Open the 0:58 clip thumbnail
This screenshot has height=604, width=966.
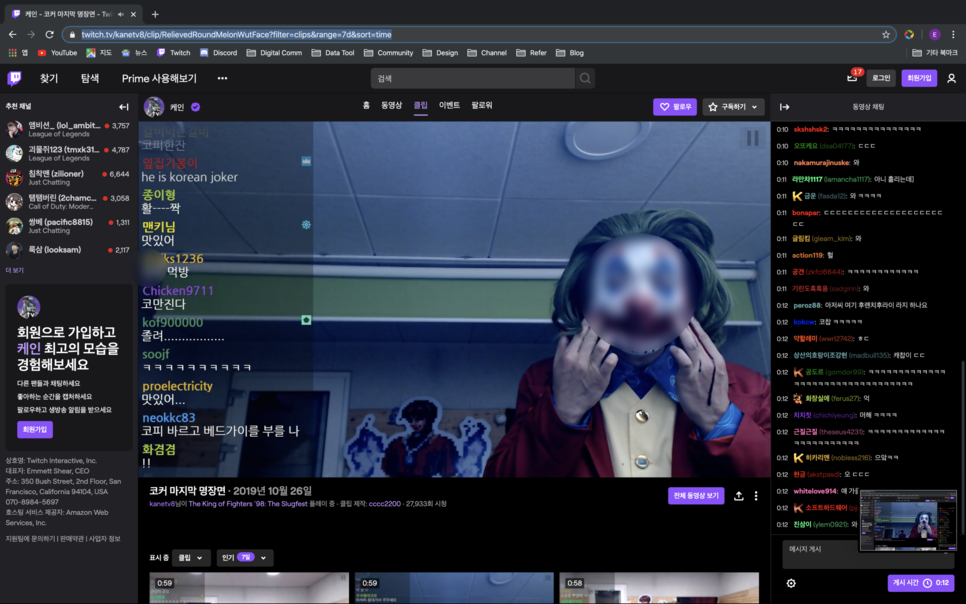click(659, 588)
